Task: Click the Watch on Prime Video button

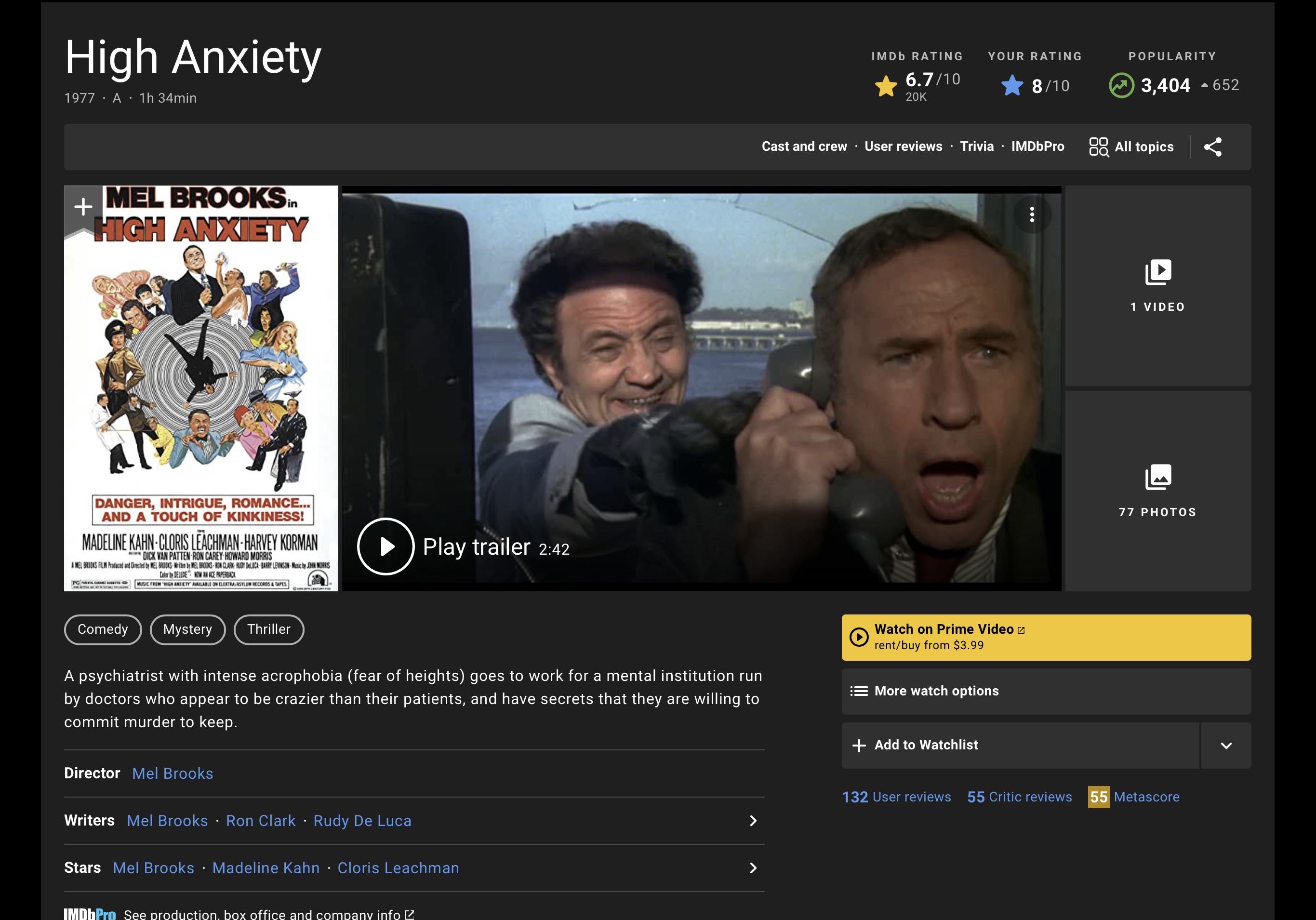Action: (x=1046, y=637)
